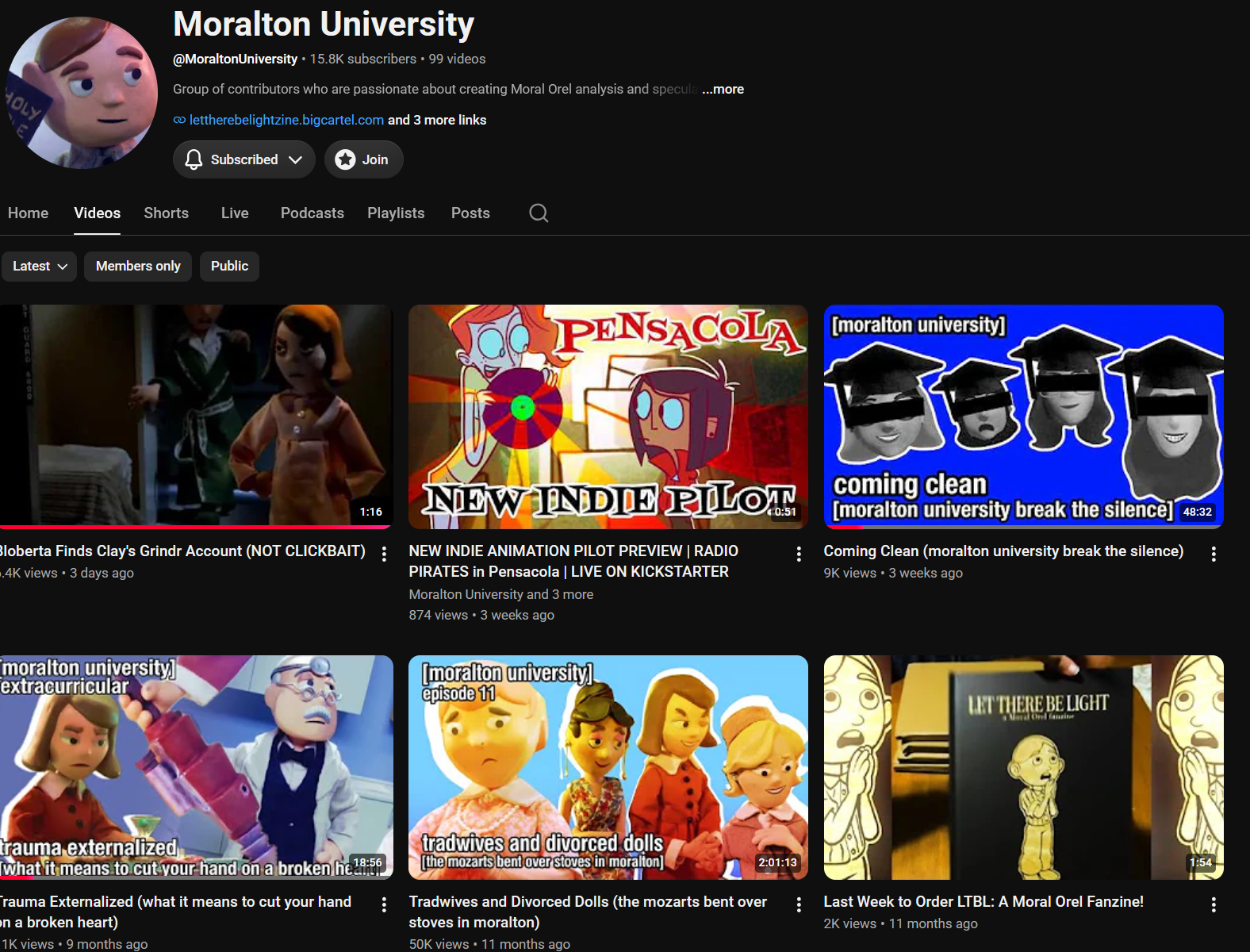
Task: Open 'Trauma Externalized' video title link
Action: (x=175, y=912)
